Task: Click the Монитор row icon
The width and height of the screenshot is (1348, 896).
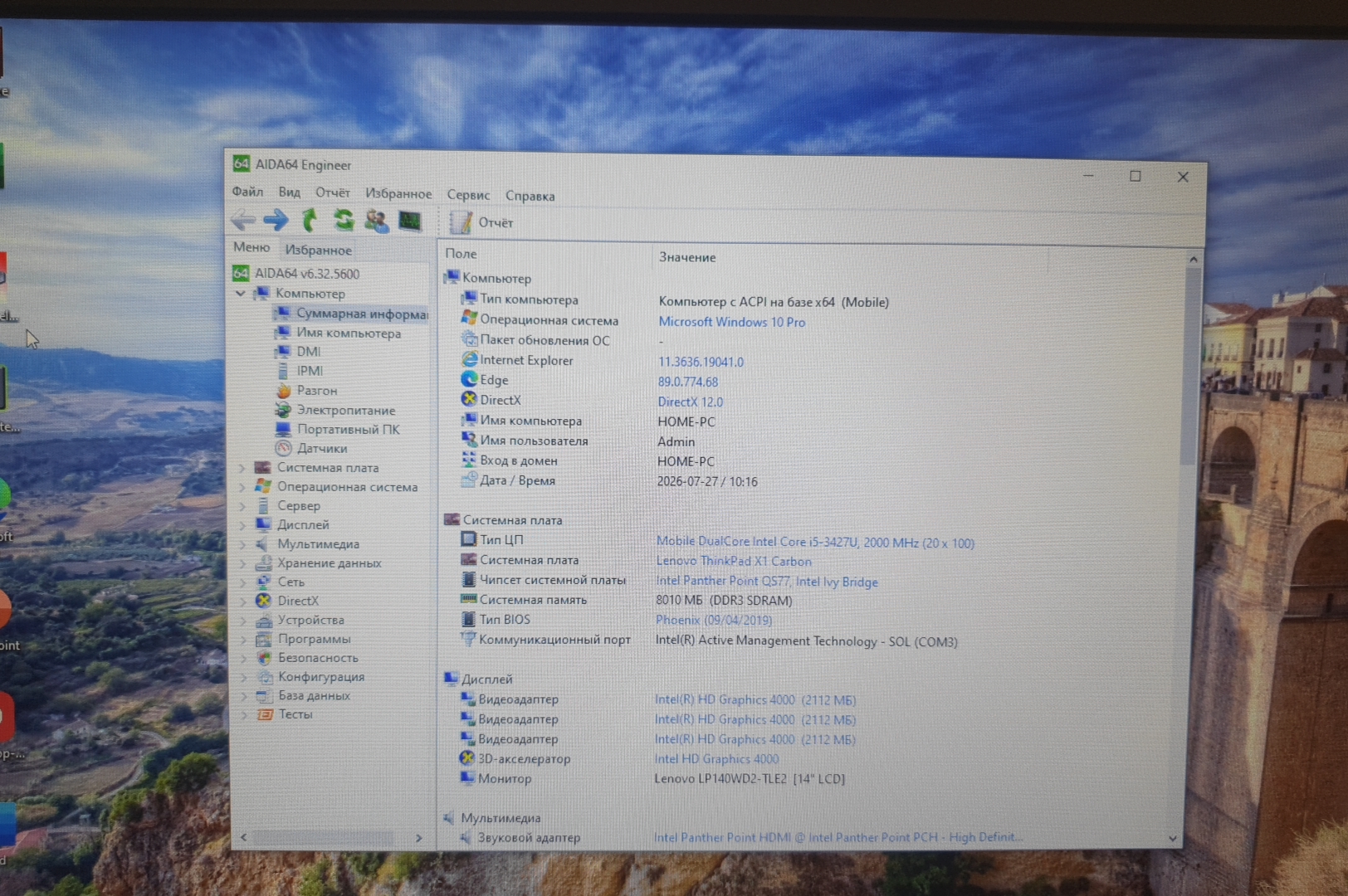Action: (x=467, y=778)
